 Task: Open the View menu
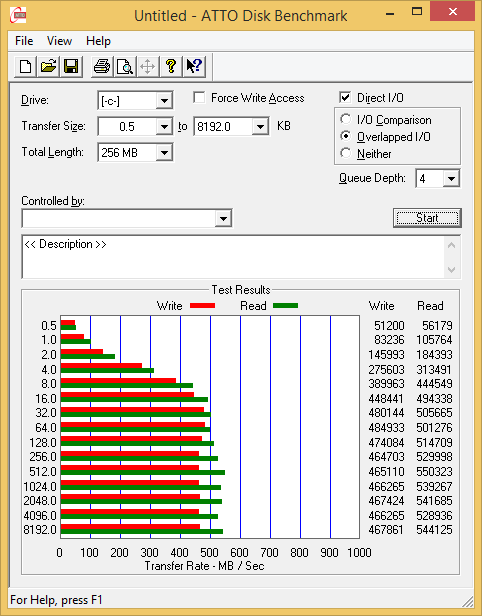pos(59,41)
